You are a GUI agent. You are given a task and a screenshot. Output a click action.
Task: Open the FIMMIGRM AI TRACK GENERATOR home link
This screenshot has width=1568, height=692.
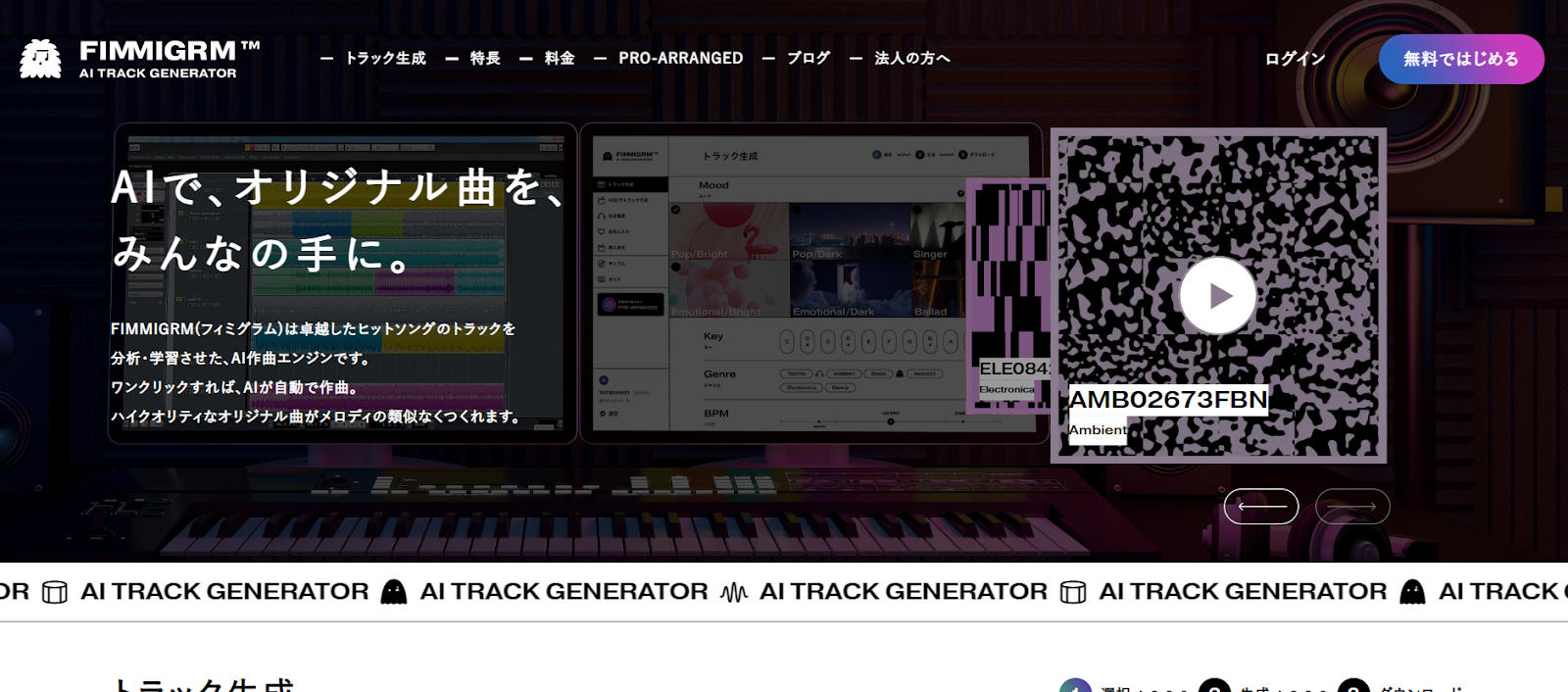tap(139, 59)
